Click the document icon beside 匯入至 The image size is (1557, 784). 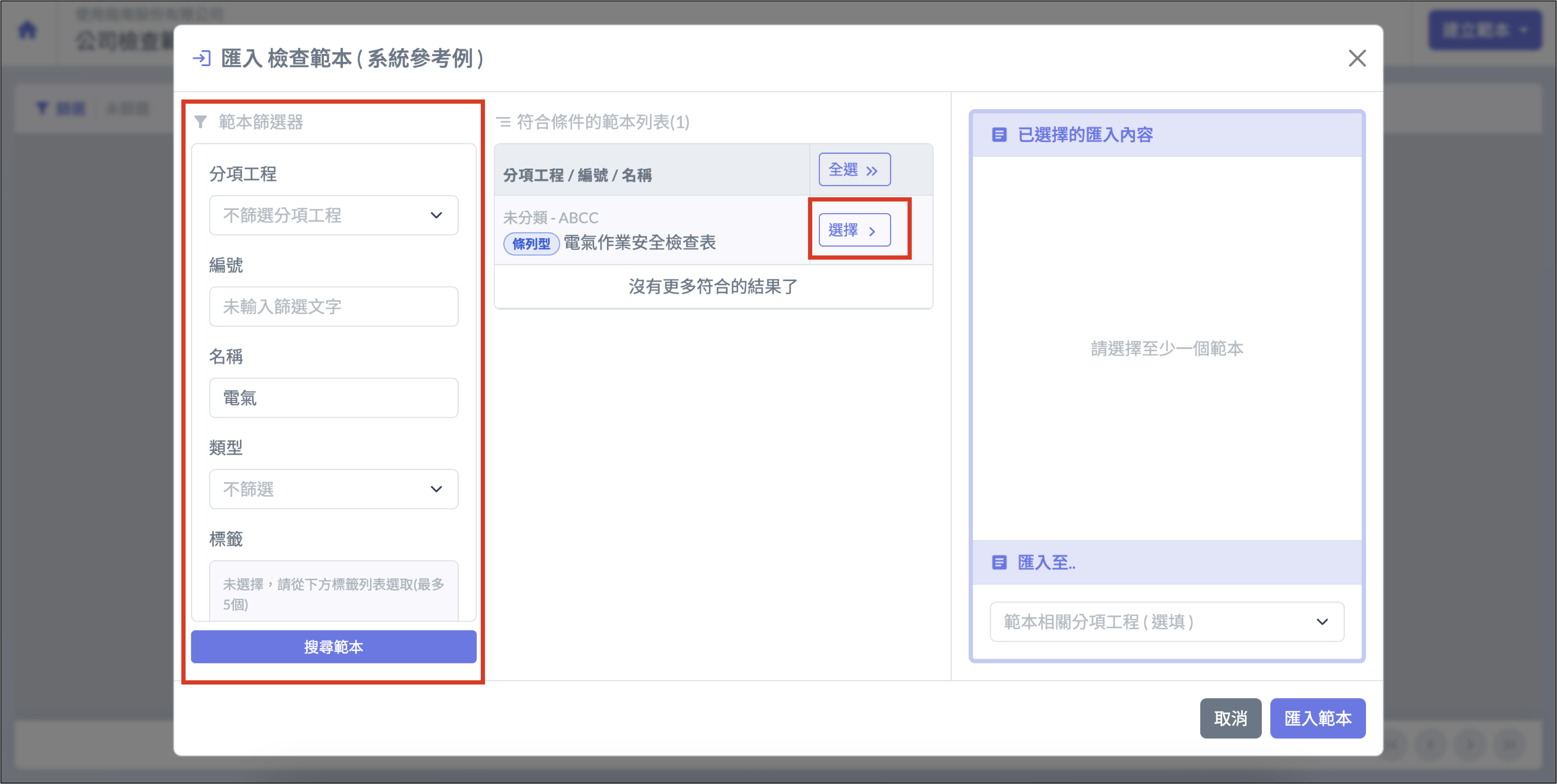click(999, 562)
